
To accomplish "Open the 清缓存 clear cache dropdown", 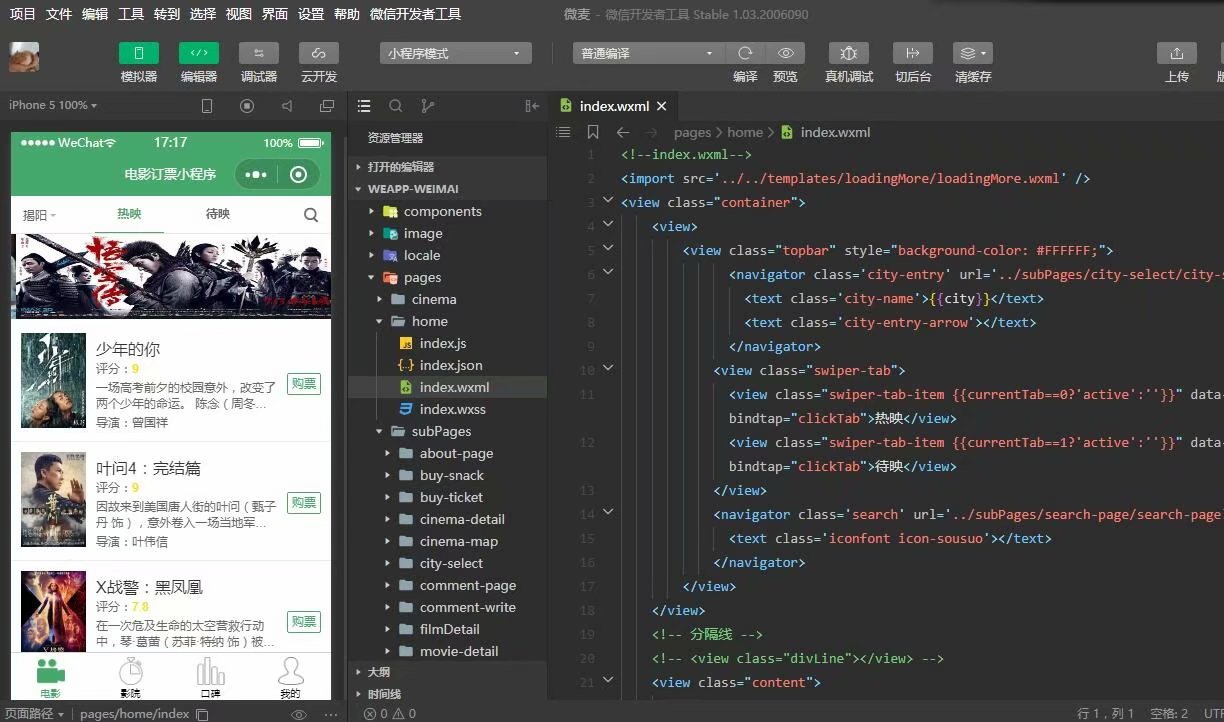I will (972, 53).
